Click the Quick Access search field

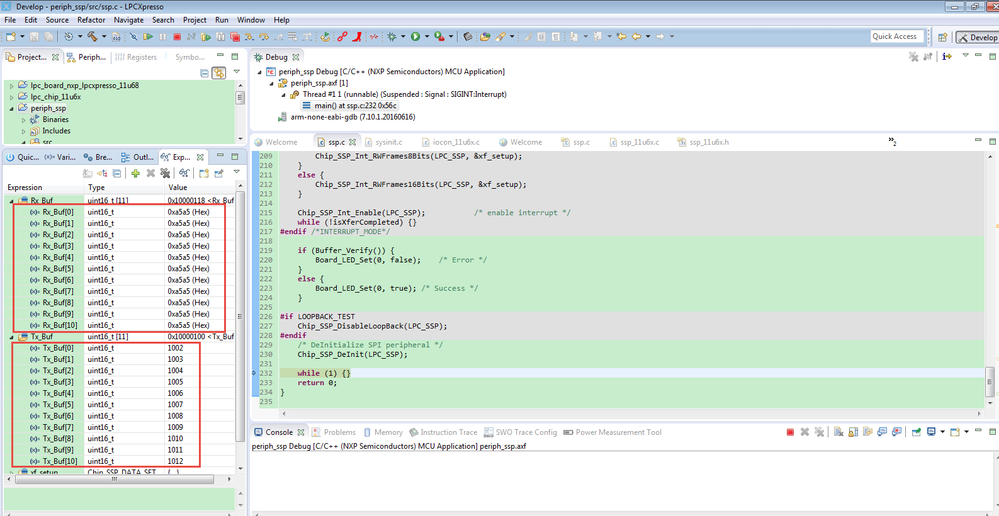897,36
